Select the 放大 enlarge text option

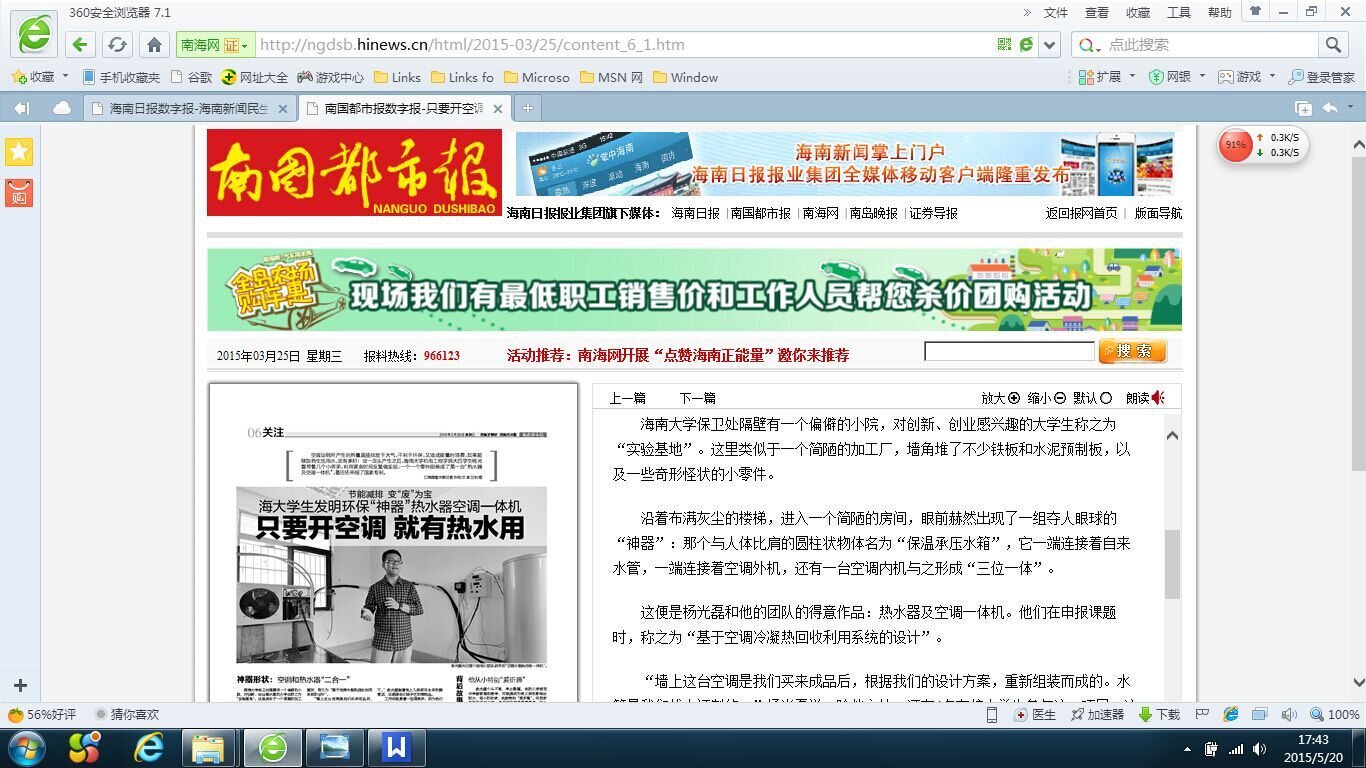1000,398
